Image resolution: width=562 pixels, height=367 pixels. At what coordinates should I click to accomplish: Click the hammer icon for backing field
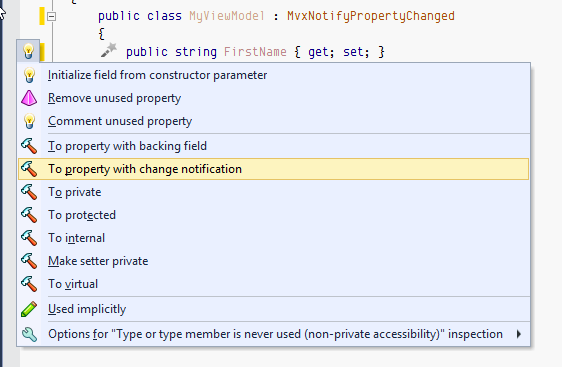pyautogui.click(x=29, y=146)
